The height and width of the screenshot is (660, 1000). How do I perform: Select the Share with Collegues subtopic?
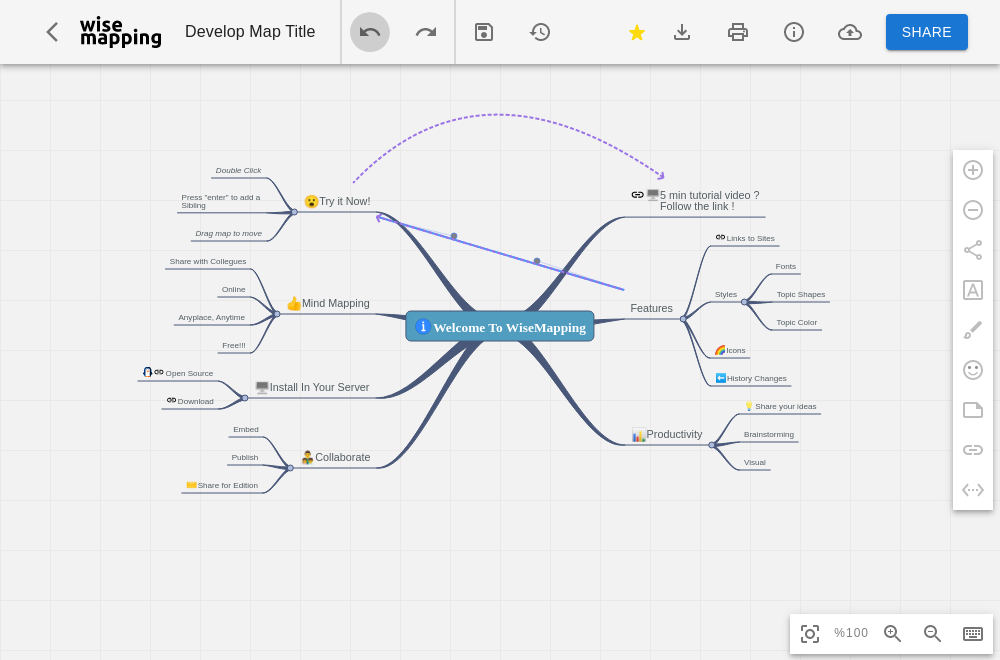click(x=208, y=261)
